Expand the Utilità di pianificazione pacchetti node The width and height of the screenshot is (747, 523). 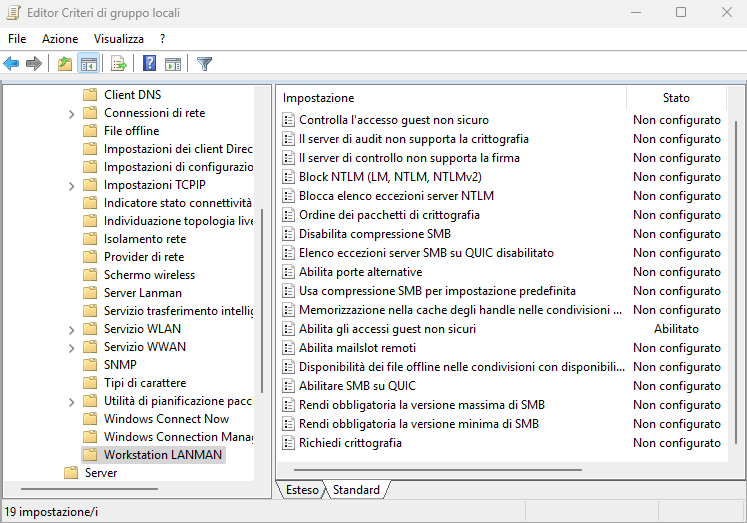[71, 402]
